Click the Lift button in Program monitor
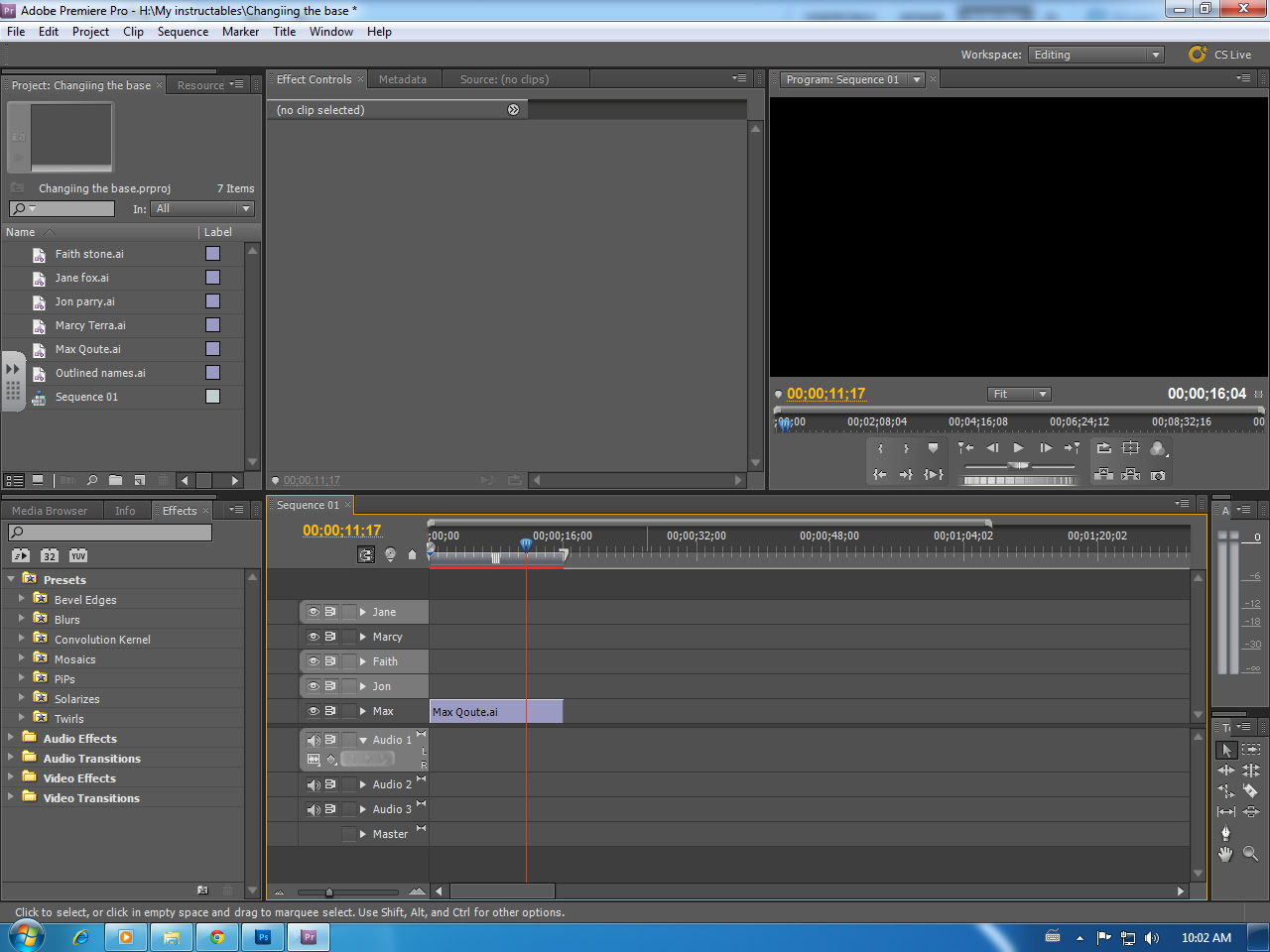The height and width of the screenshot is (952, 1270). click(x=1103, y=475)
